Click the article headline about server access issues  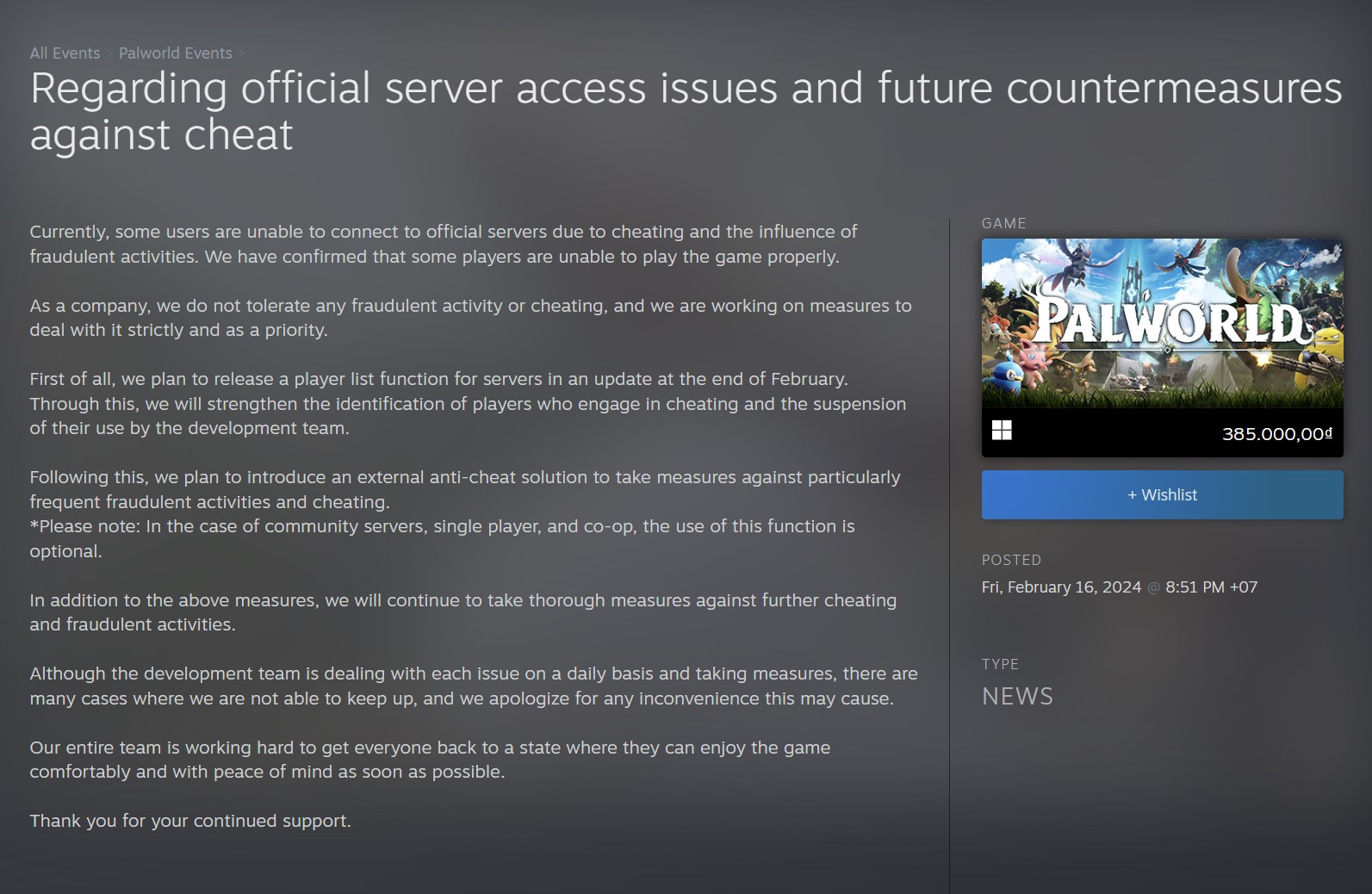[686, 111]
